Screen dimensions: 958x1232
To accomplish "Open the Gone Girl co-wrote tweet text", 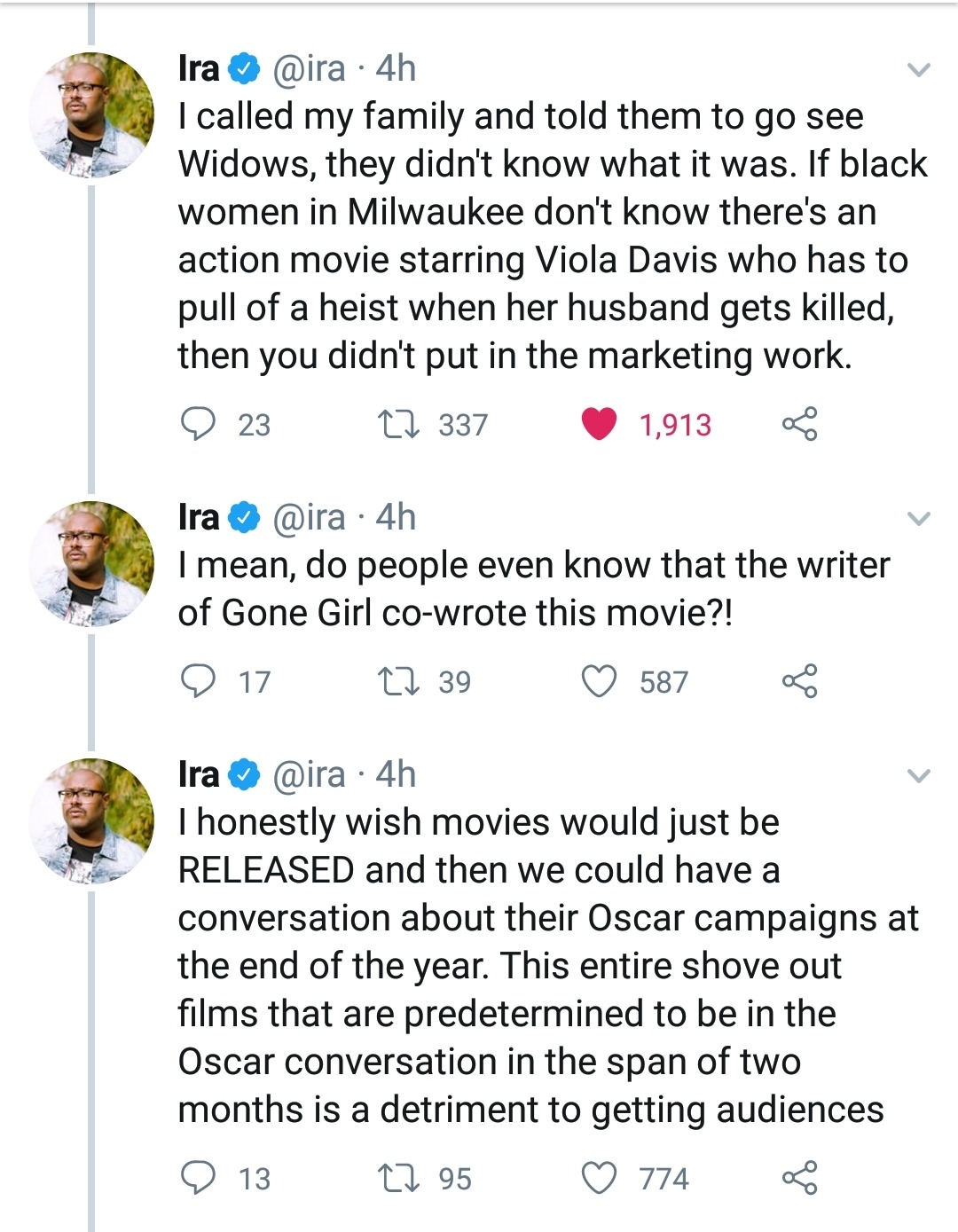I will tap(532, 589).
